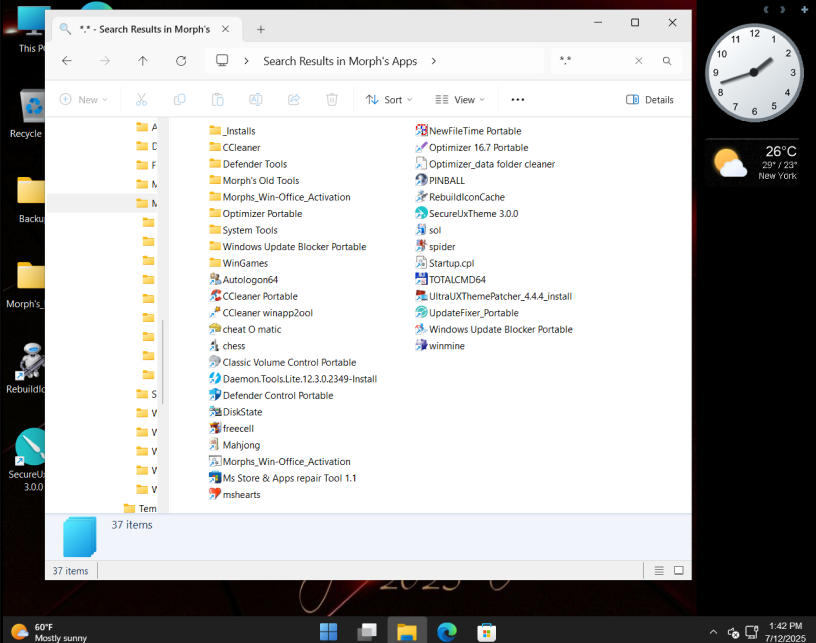Image resolution: width=816 pixels, height=643 pixels.
Task: Open Windows Start menu on taskbar
Action: 328,632
